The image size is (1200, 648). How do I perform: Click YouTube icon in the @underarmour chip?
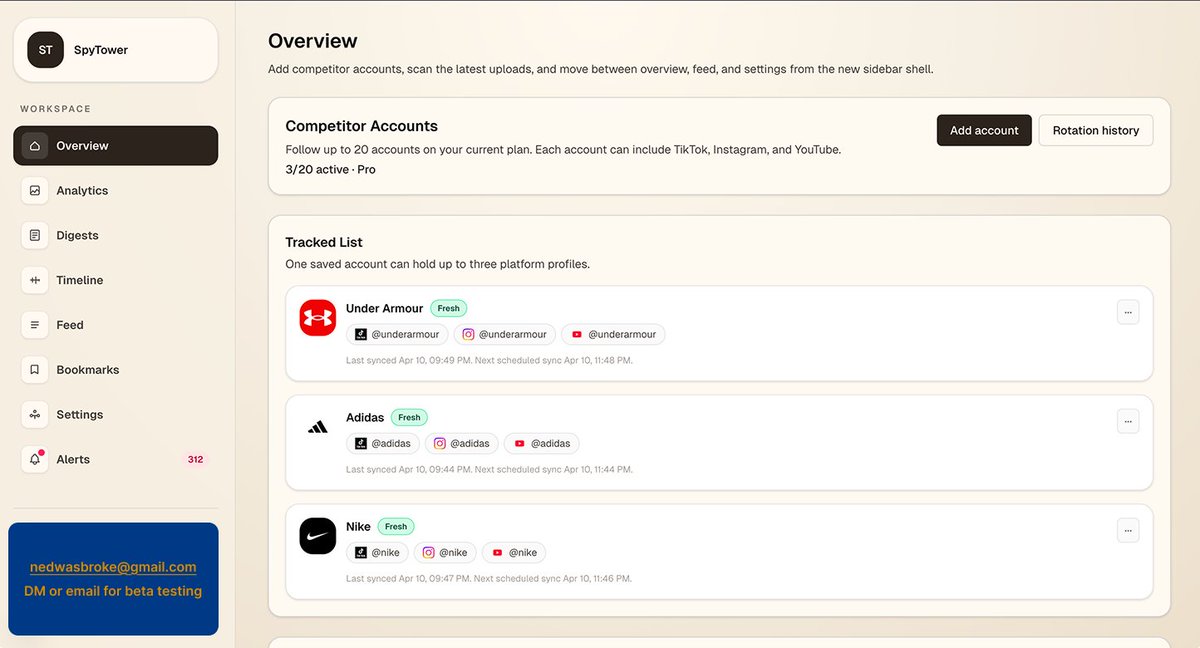(577, 334)
